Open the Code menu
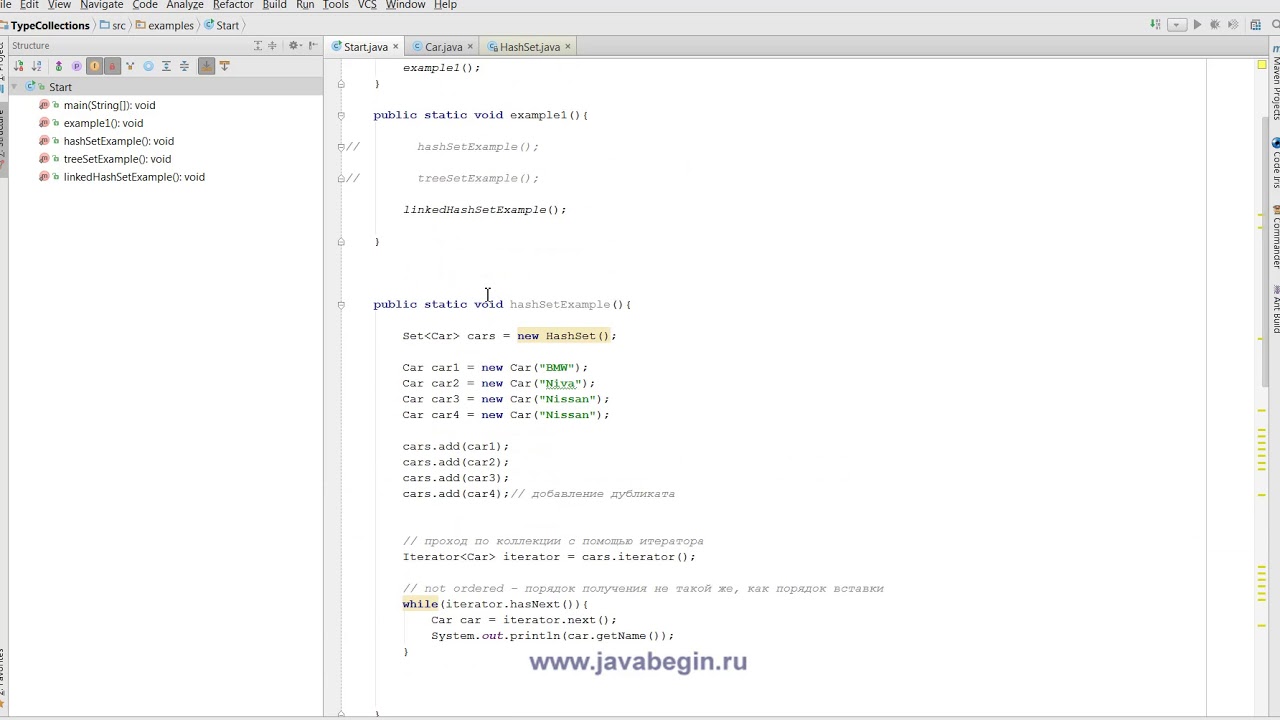Viewport: 1280px width, 720px height. 145,5
